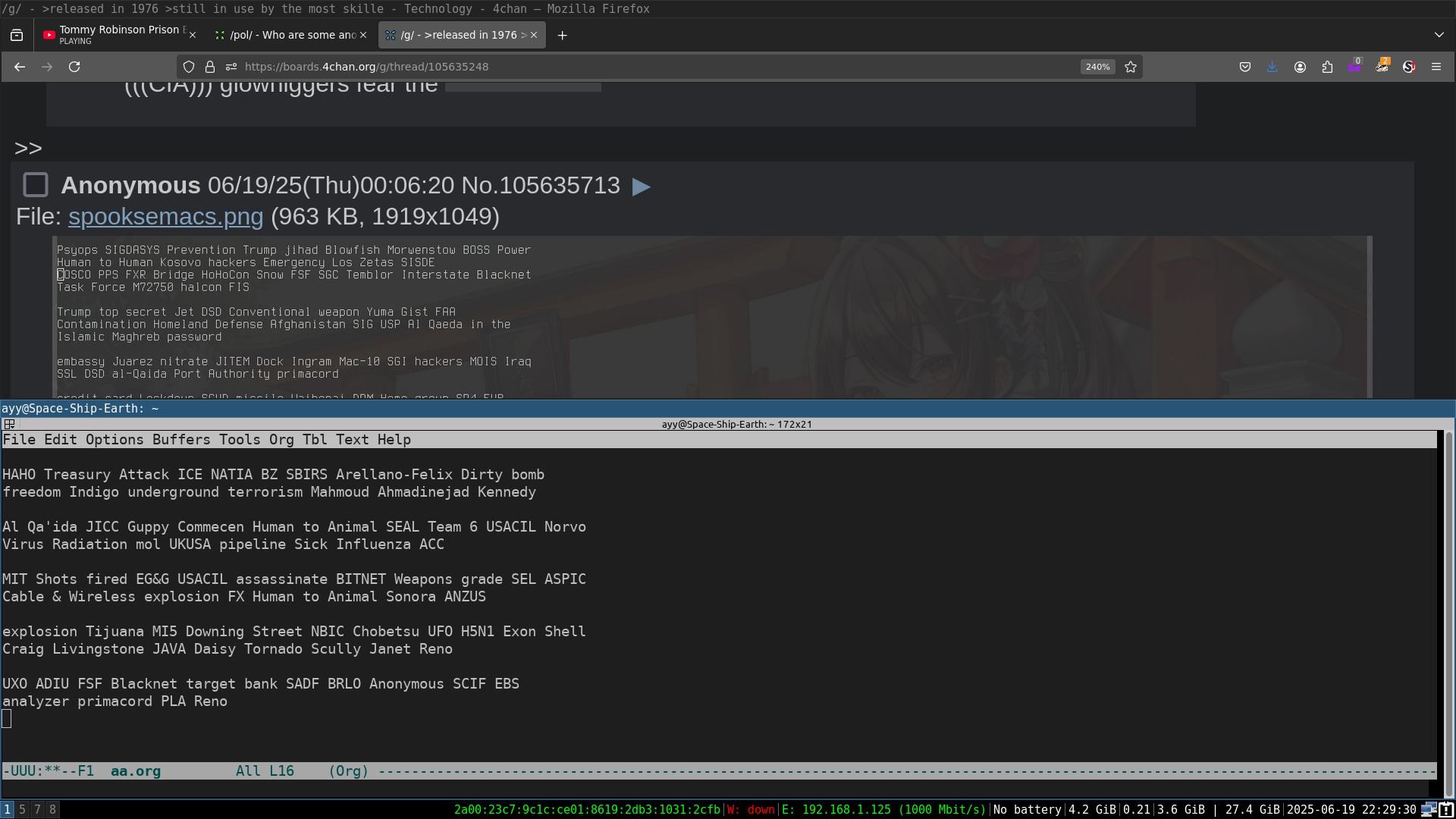Click the network tray icon in status bar

tap(1429, 809)
